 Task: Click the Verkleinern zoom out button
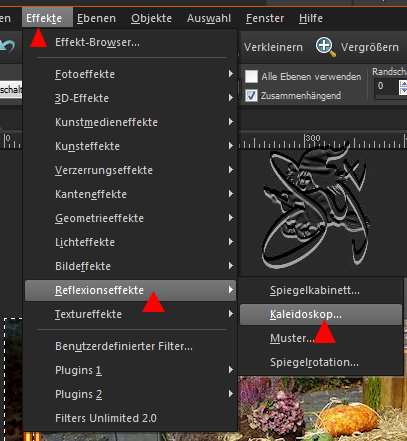click(x=273, y=47)
